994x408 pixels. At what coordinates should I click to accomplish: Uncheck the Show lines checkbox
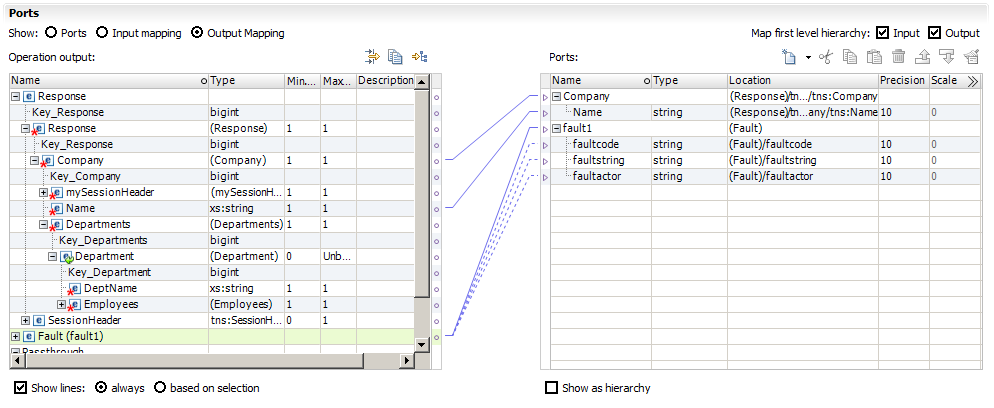coord(21,388)
